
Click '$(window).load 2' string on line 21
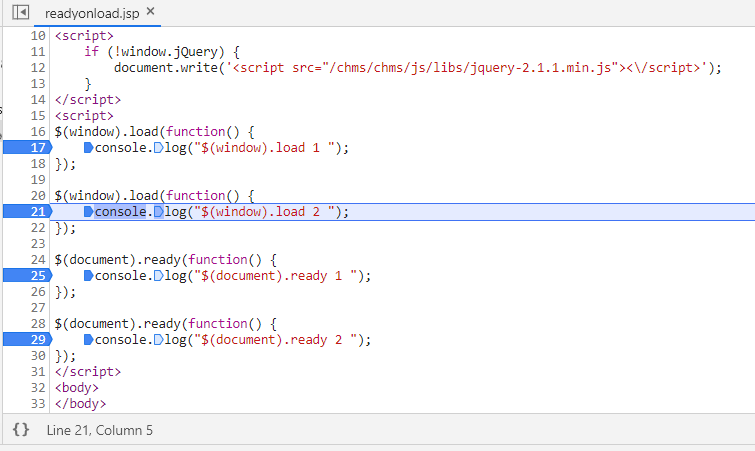click(264, 211)
